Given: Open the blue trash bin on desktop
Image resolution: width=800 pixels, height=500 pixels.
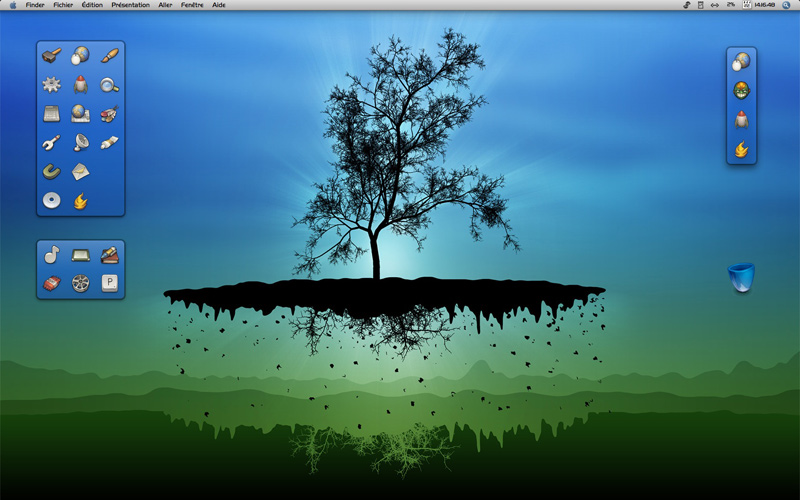Looking at the screenshot, I should click(741, 277).
